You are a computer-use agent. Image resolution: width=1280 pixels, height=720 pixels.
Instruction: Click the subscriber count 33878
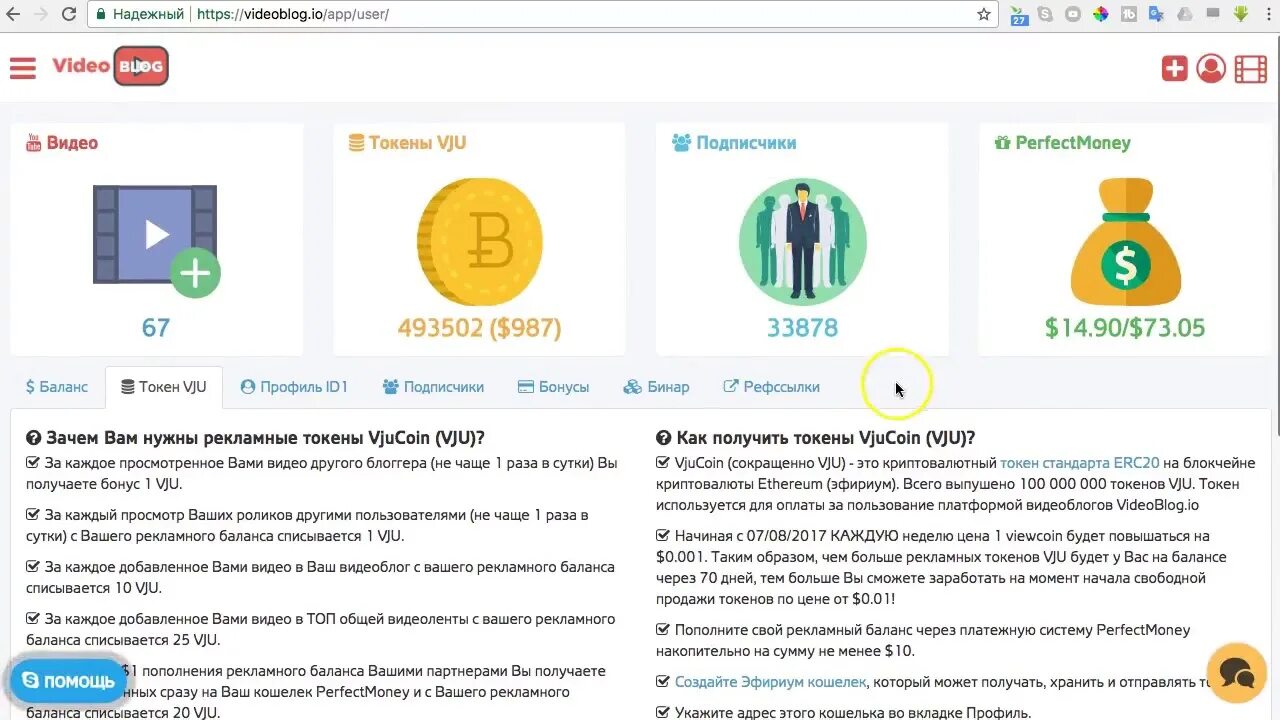point(802,328)
